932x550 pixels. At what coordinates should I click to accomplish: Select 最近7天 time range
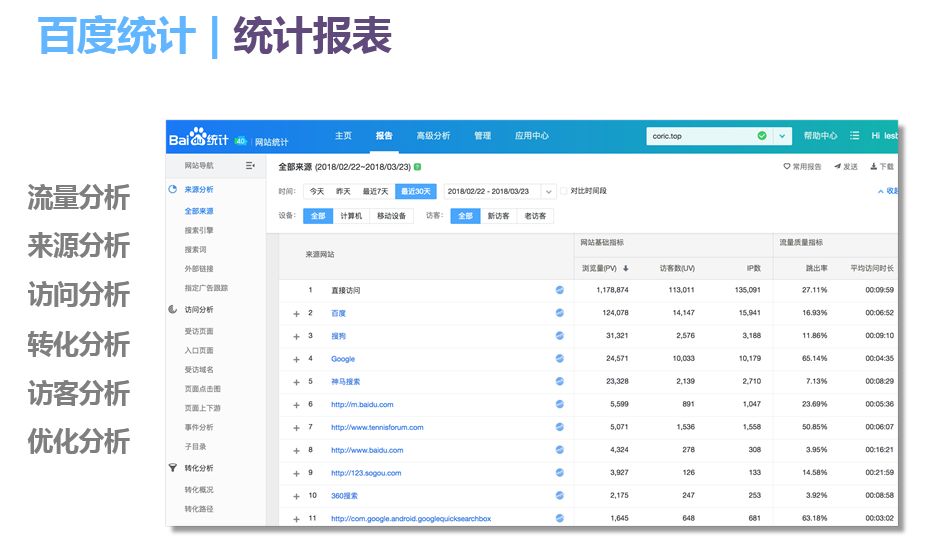click(x=375, y=191)
